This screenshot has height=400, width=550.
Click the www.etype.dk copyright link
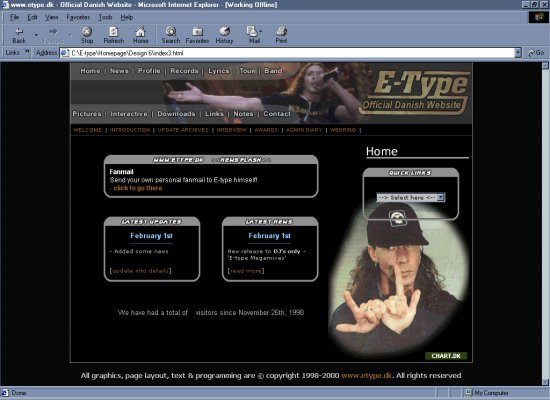coord(366,376)
